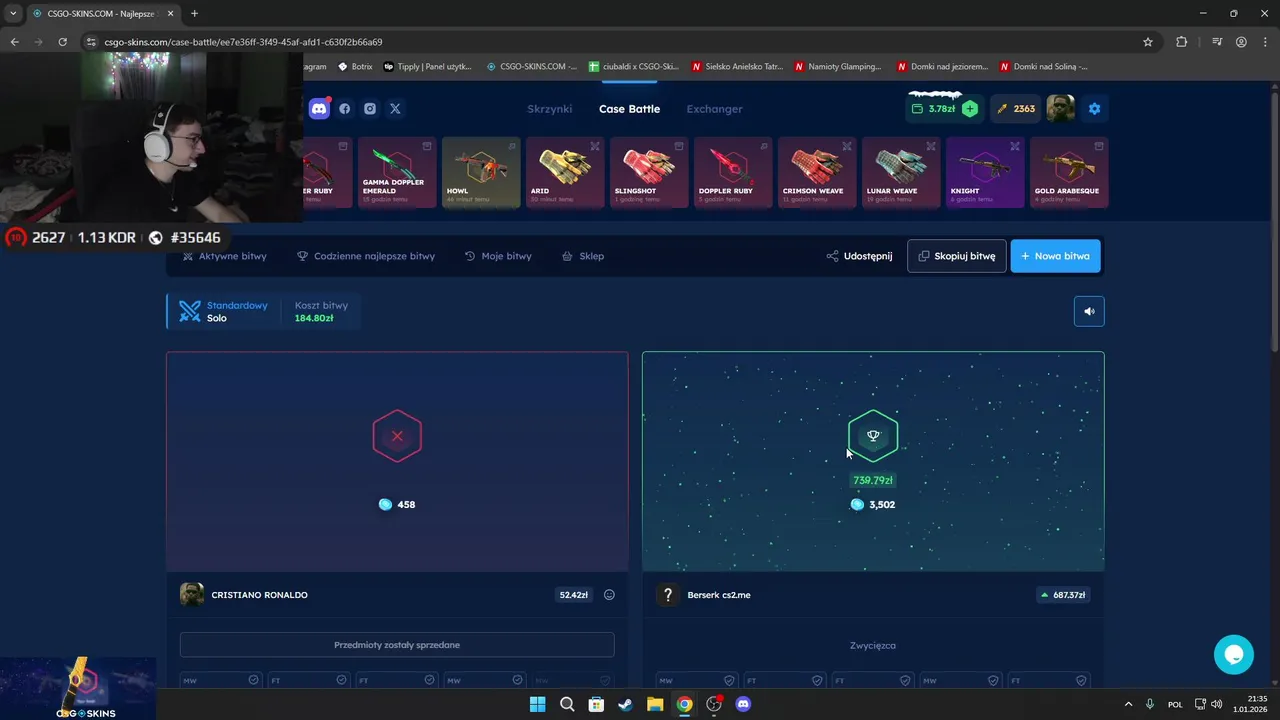The image size is (1280, 720).
Task: Click the emoji icon beside 52.42zł
Action: click(x=609, y=595)
